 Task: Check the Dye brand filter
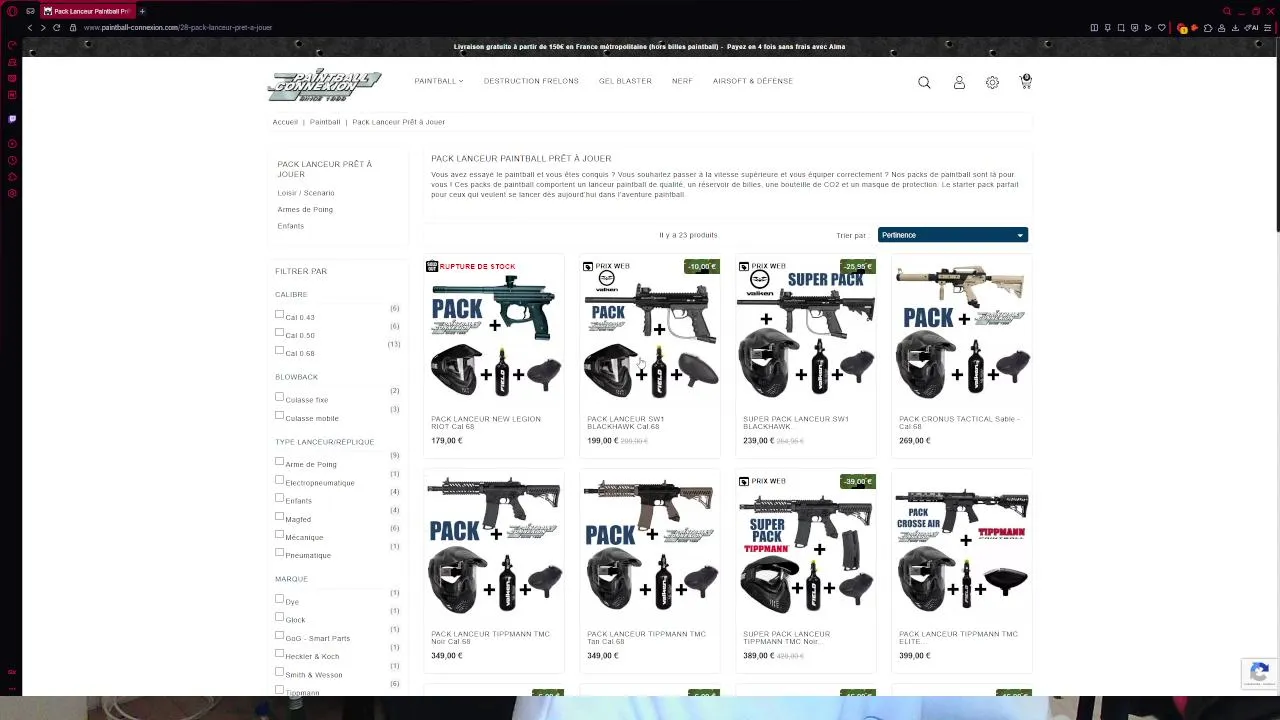click(x=279, y=599)
